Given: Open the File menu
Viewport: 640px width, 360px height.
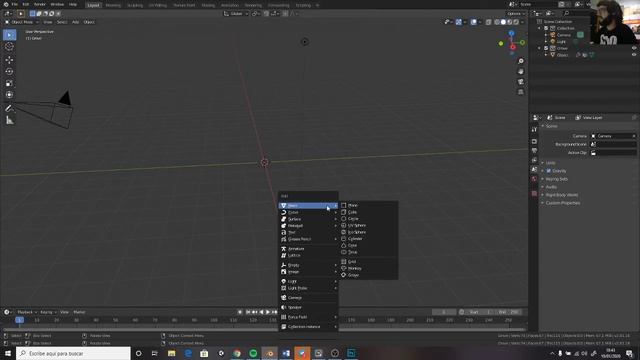Looking at the screenshot, I should click(x=15, y=4).
